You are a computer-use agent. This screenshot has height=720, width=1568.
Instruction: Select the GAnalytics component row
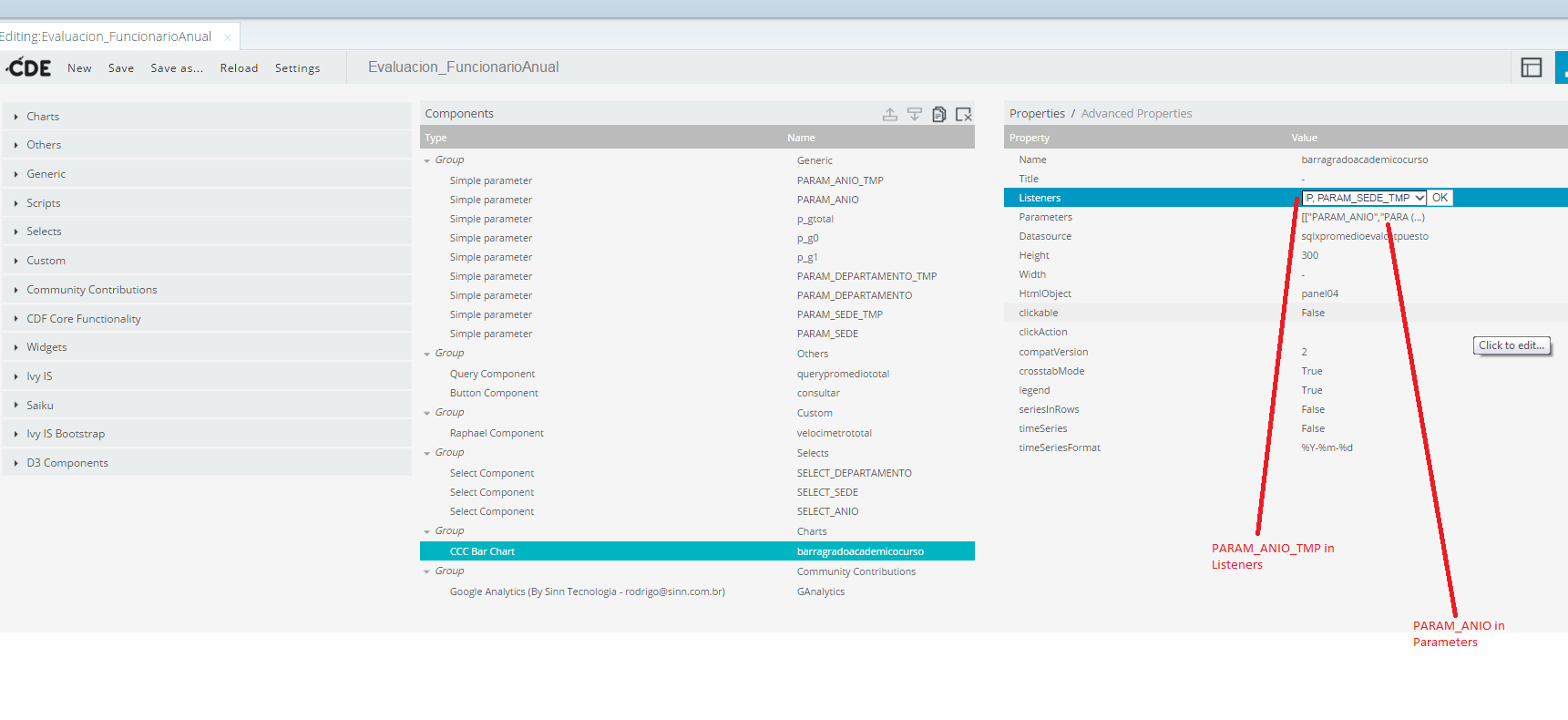point(697,591)
